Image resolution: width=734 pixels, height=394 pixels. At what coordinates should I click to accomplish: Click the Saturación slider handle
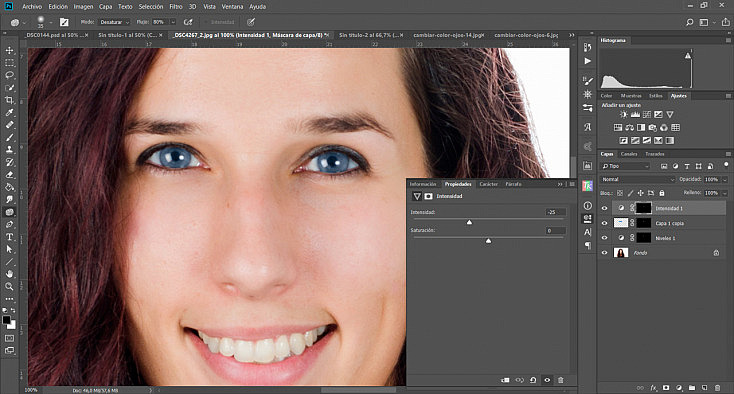(x=488, y=241)
